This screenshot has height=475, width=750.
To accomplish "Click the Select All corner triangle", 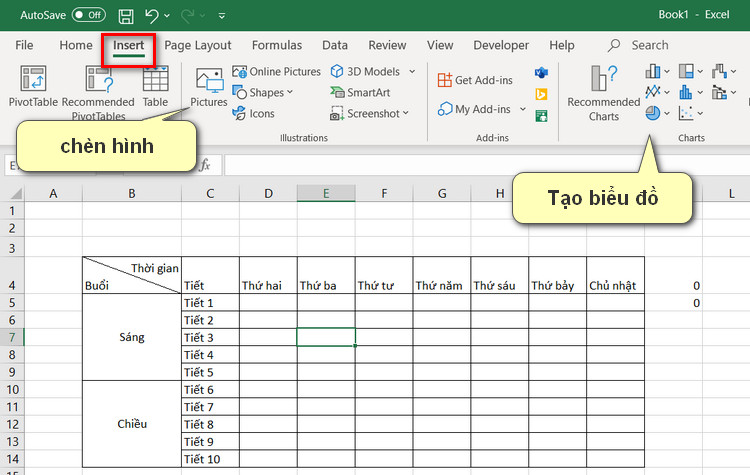I will [x=16, y=193].
